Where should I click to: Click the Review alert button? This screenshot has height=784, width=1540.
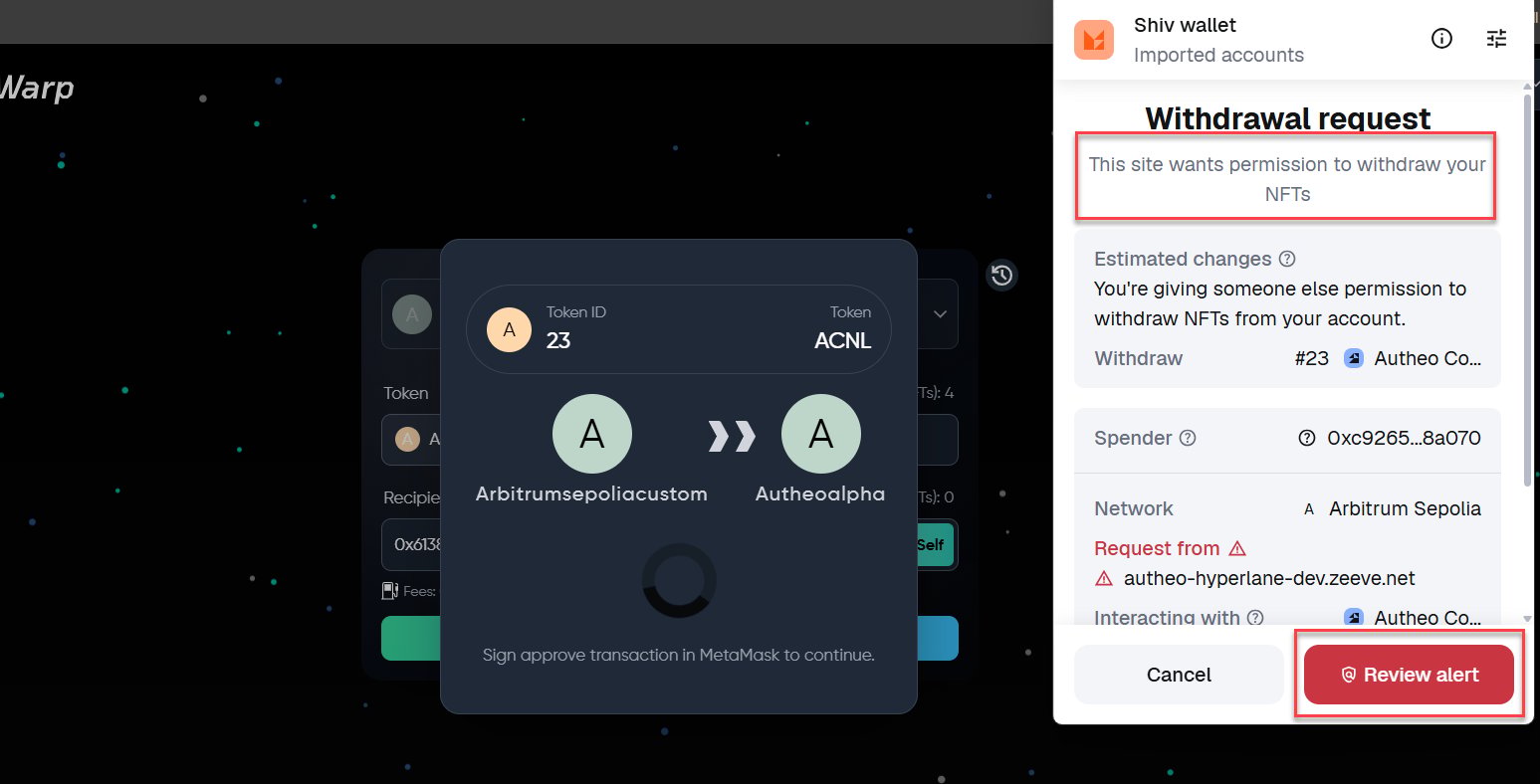pyautogui.click(x=1409, y=675)
